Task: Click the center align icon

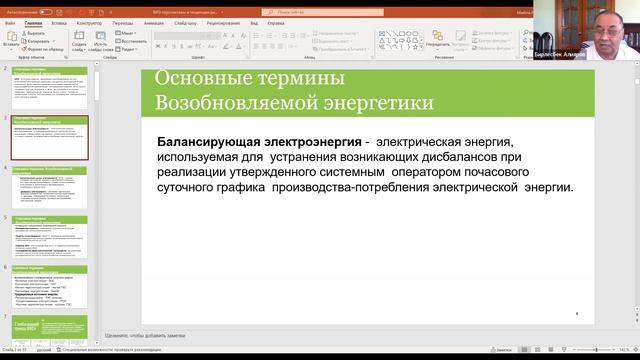Action: 264,47
